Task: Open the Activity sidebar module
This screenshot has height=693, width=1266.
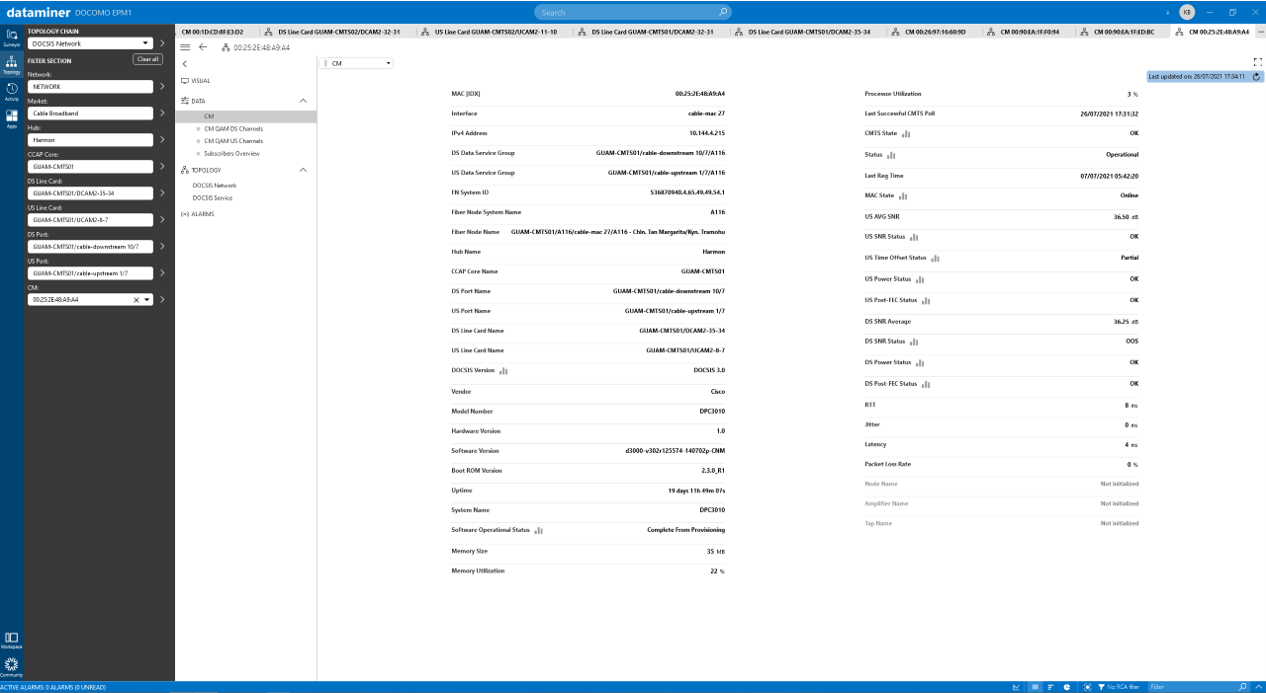Action: point(12,91)
